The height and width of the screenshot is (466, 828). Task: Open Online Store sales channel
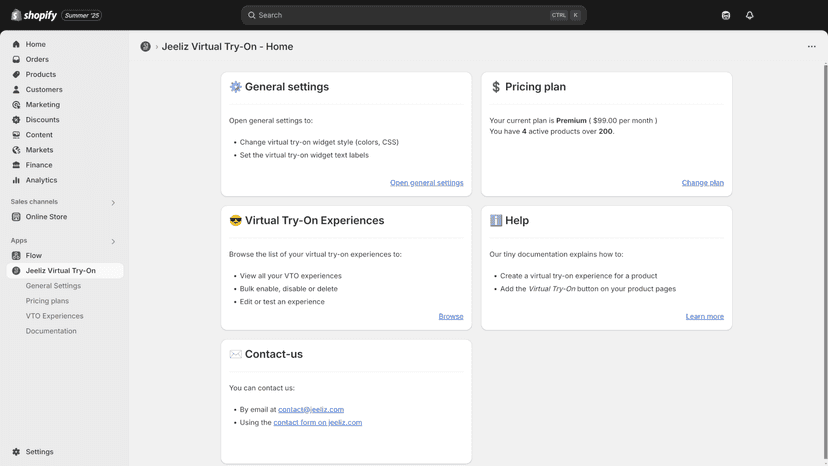click(46, 217)
